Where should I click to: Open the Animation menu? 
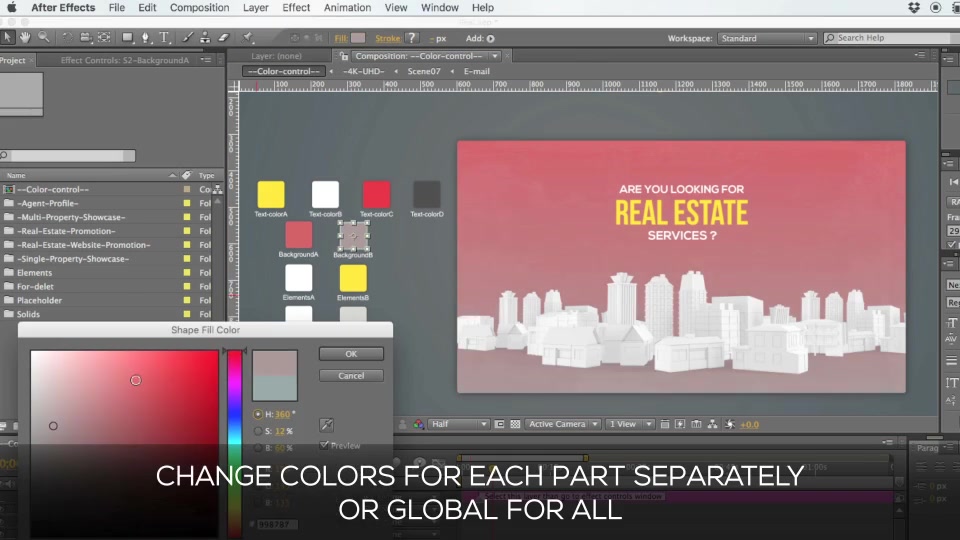347,7
